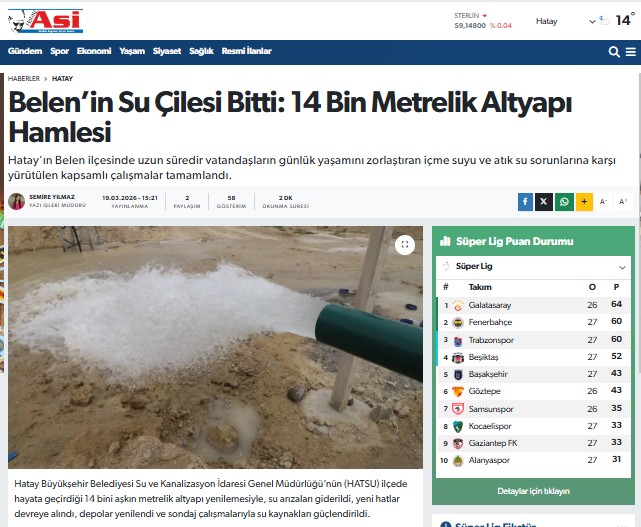Select Galatasaray row in standings
Image resolution: width=641 pixels, height=527 pixels.
coord(533,305)
